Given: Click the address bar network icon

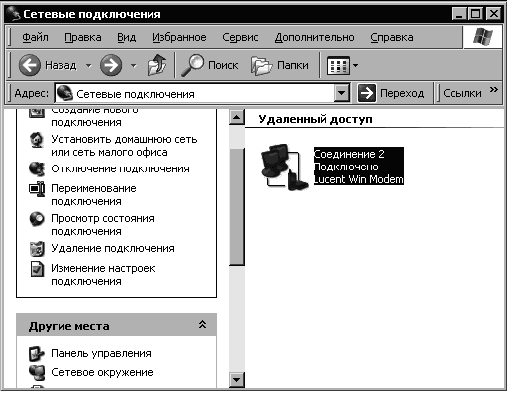Looking at the screenshot, I should 65,93.
